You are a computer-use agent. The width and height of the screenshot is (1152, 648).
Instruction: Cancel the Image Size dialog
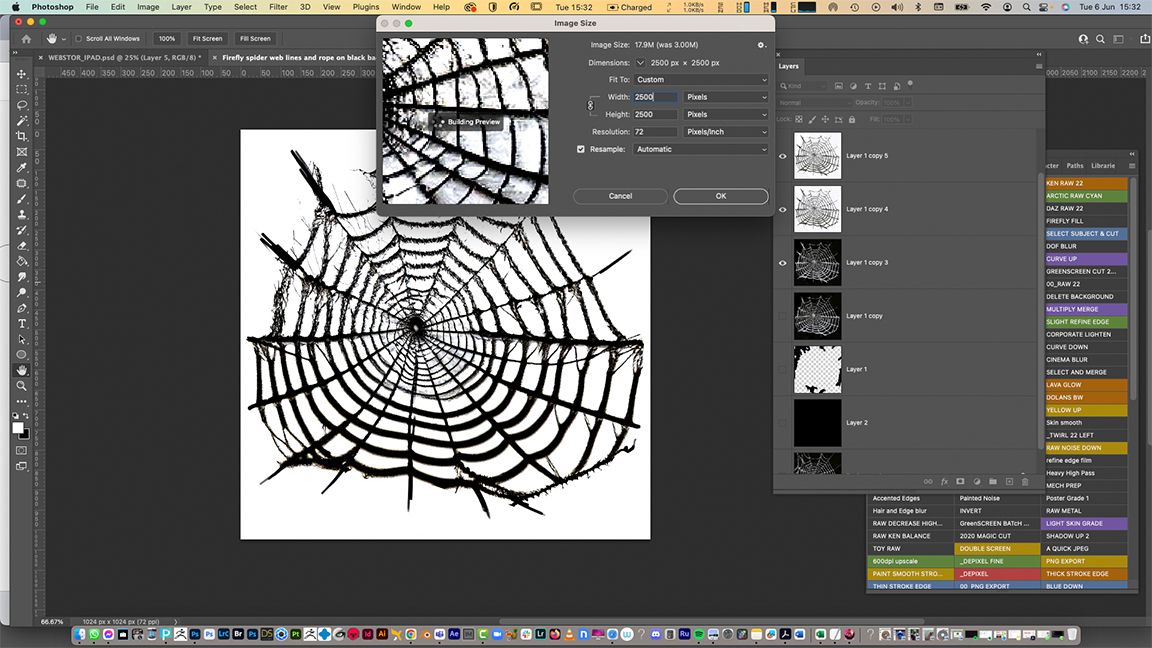tap(620, 196)
